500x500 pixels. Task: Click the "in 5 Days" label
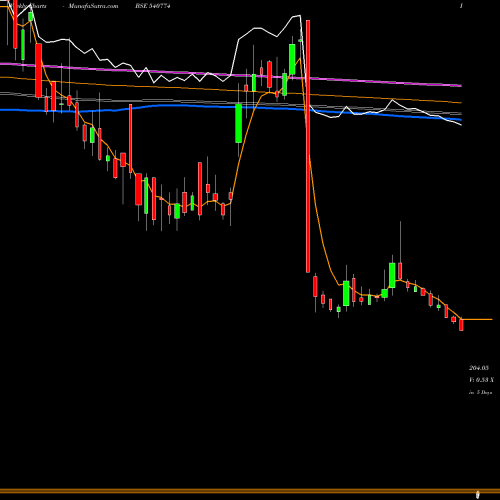[480, 393]
